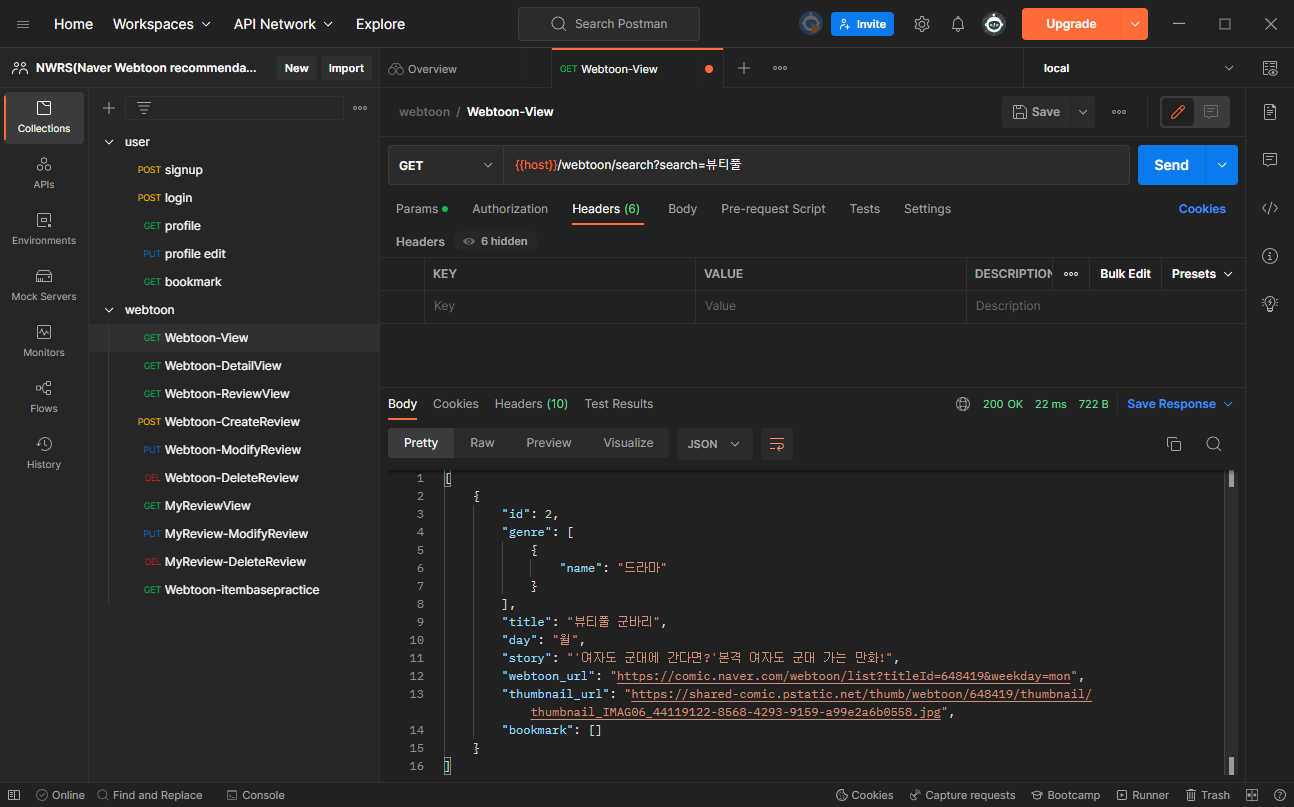Switch to the request Body tab

tap(683, 209)
